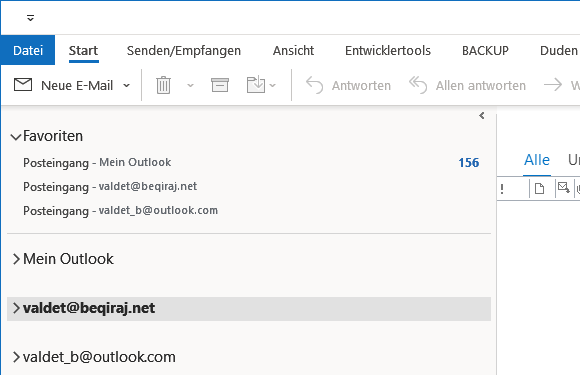Screen dimensions: 580x375
Task: Open the move to folder dropdown arrow
Action: (273, 86)
